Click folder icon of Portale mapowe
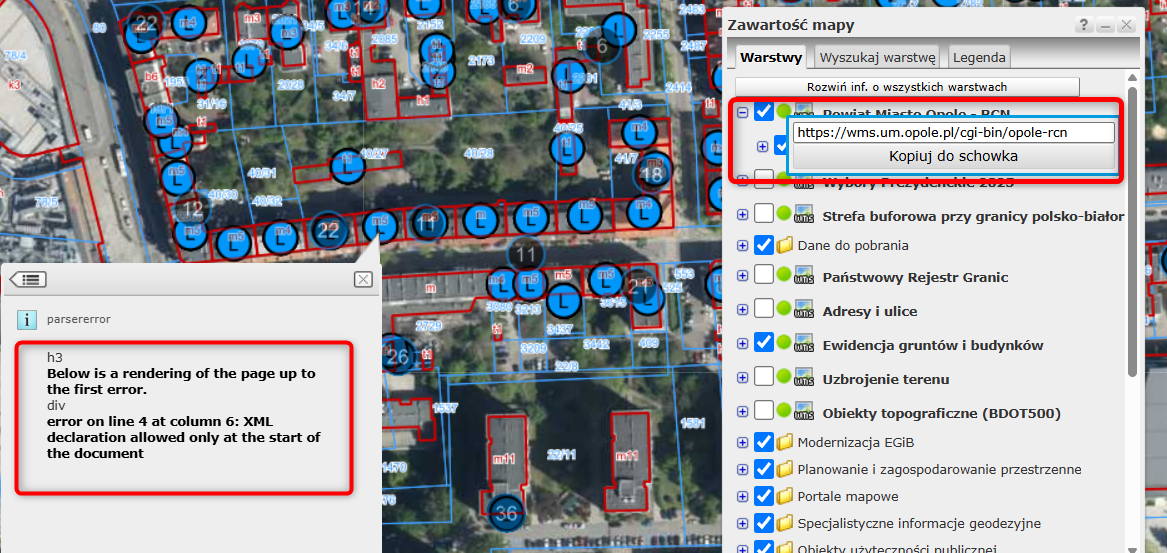 click(x=785, y=496)
